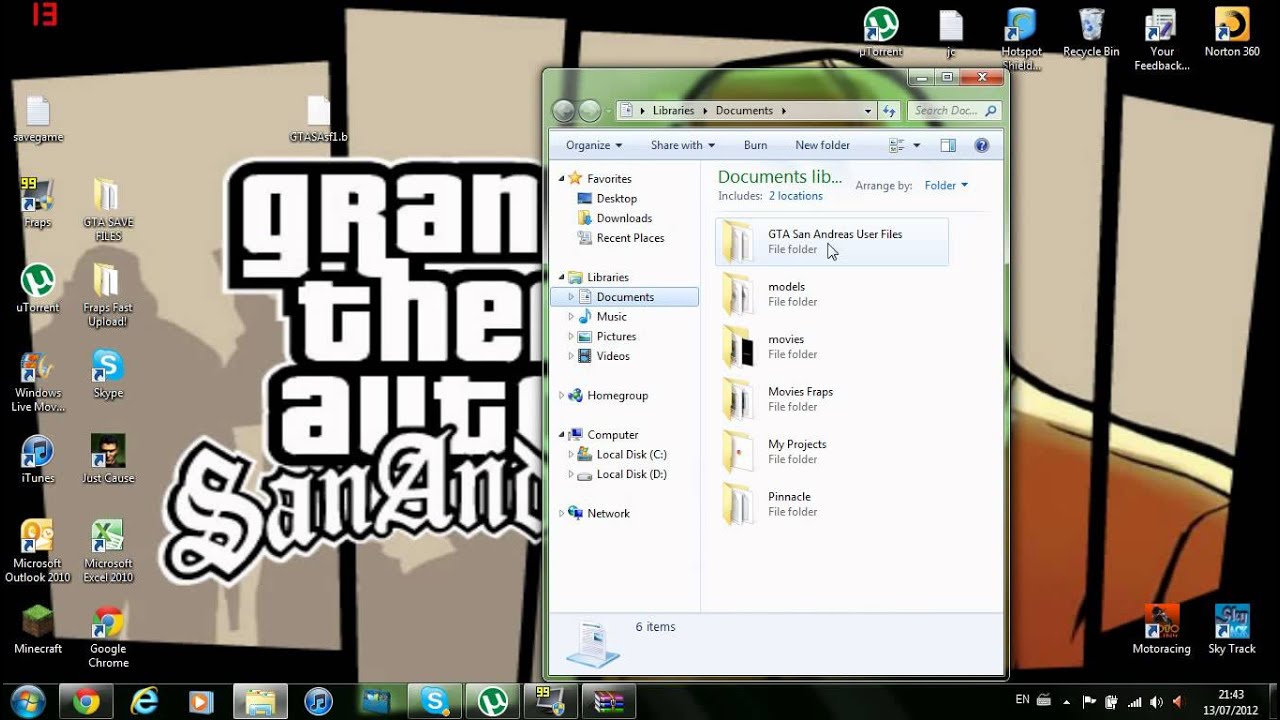This screenshot has width=1280, height=720.
Task: Go back using the Explorer back arrow
Action: [x=563, y=111]
